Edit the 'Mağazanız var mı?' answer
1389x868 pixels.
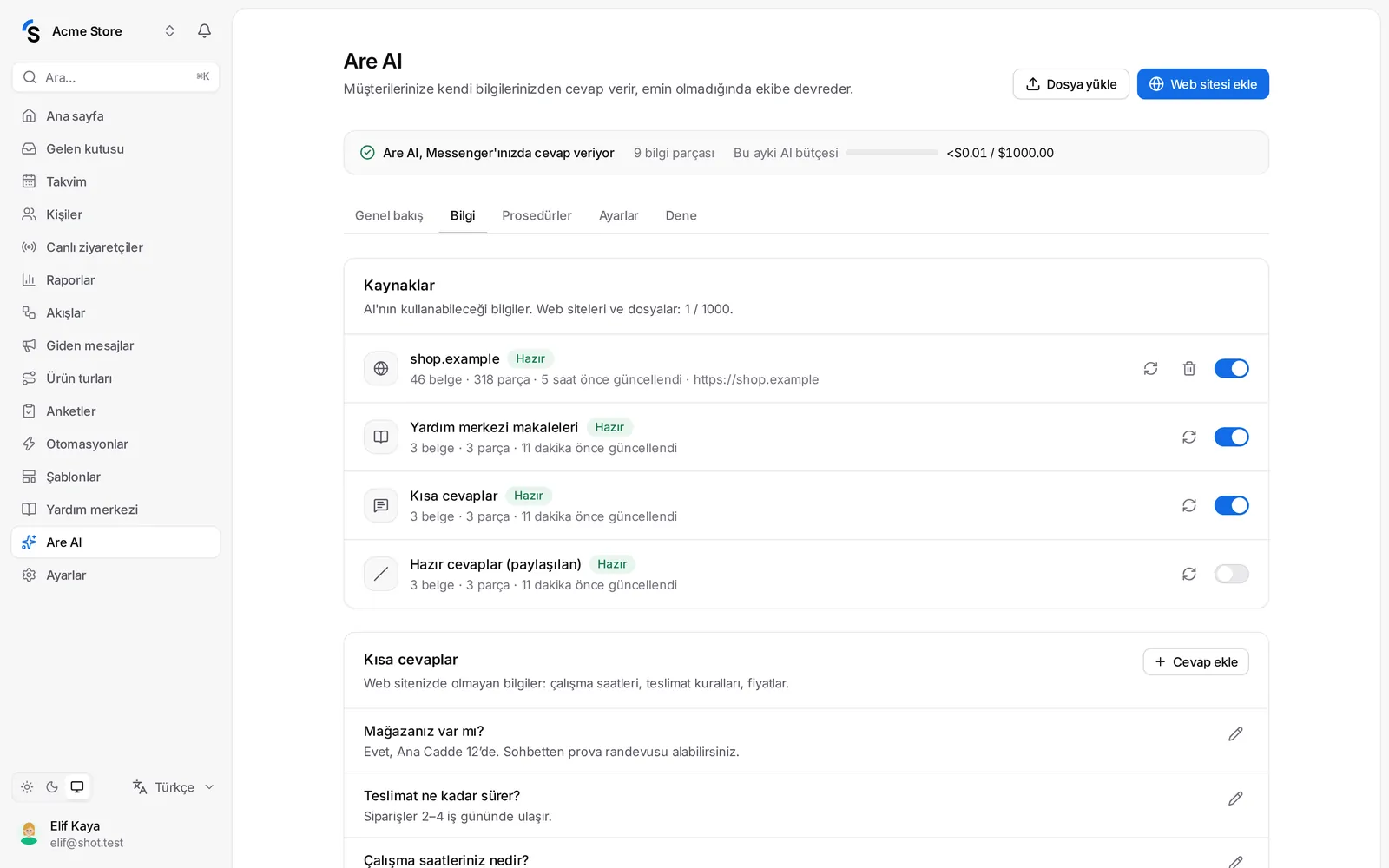click(1235, 734)
